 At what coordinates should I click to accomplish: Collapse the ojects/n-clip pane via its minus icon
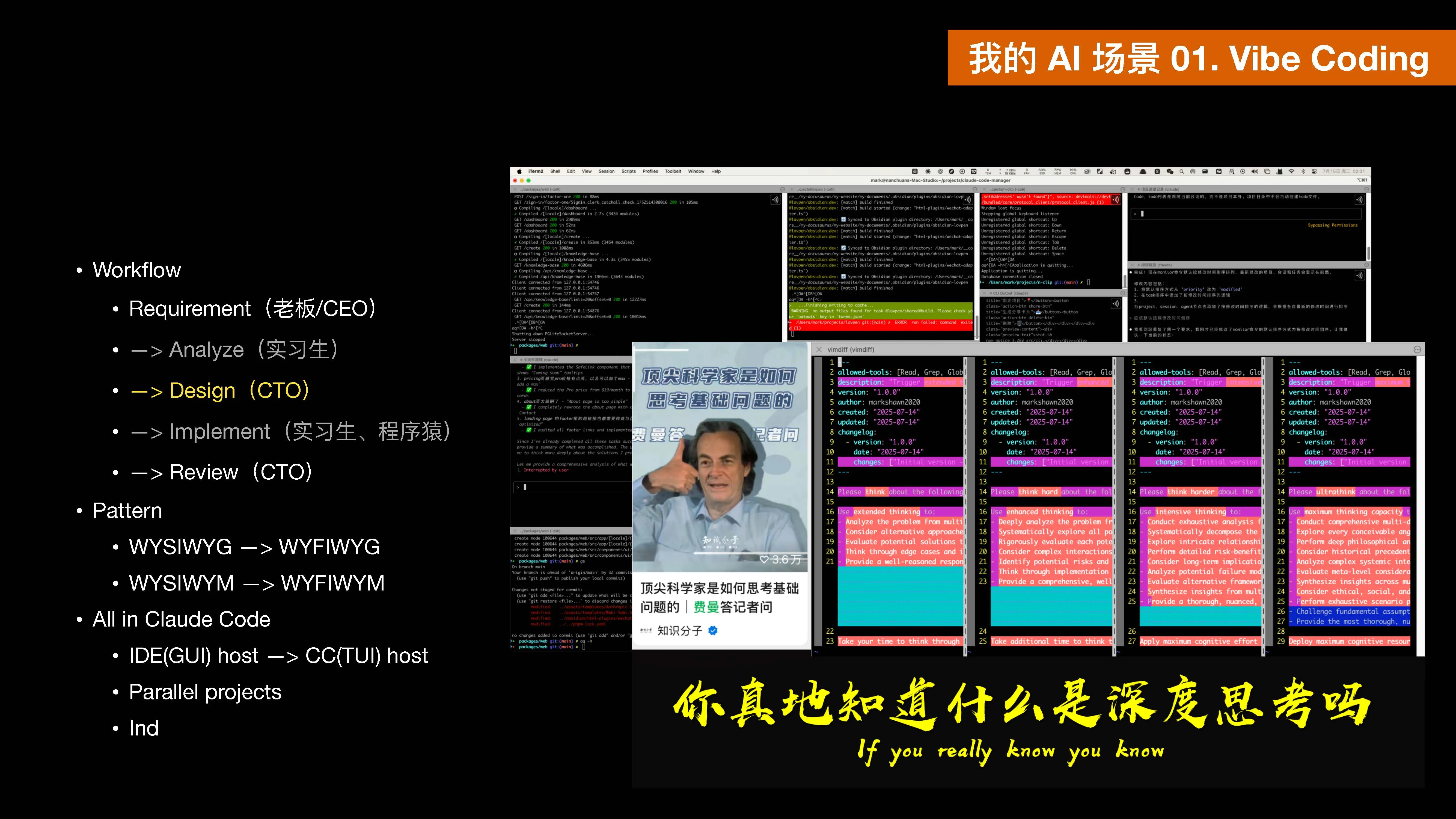click(x=1123, y=189)
